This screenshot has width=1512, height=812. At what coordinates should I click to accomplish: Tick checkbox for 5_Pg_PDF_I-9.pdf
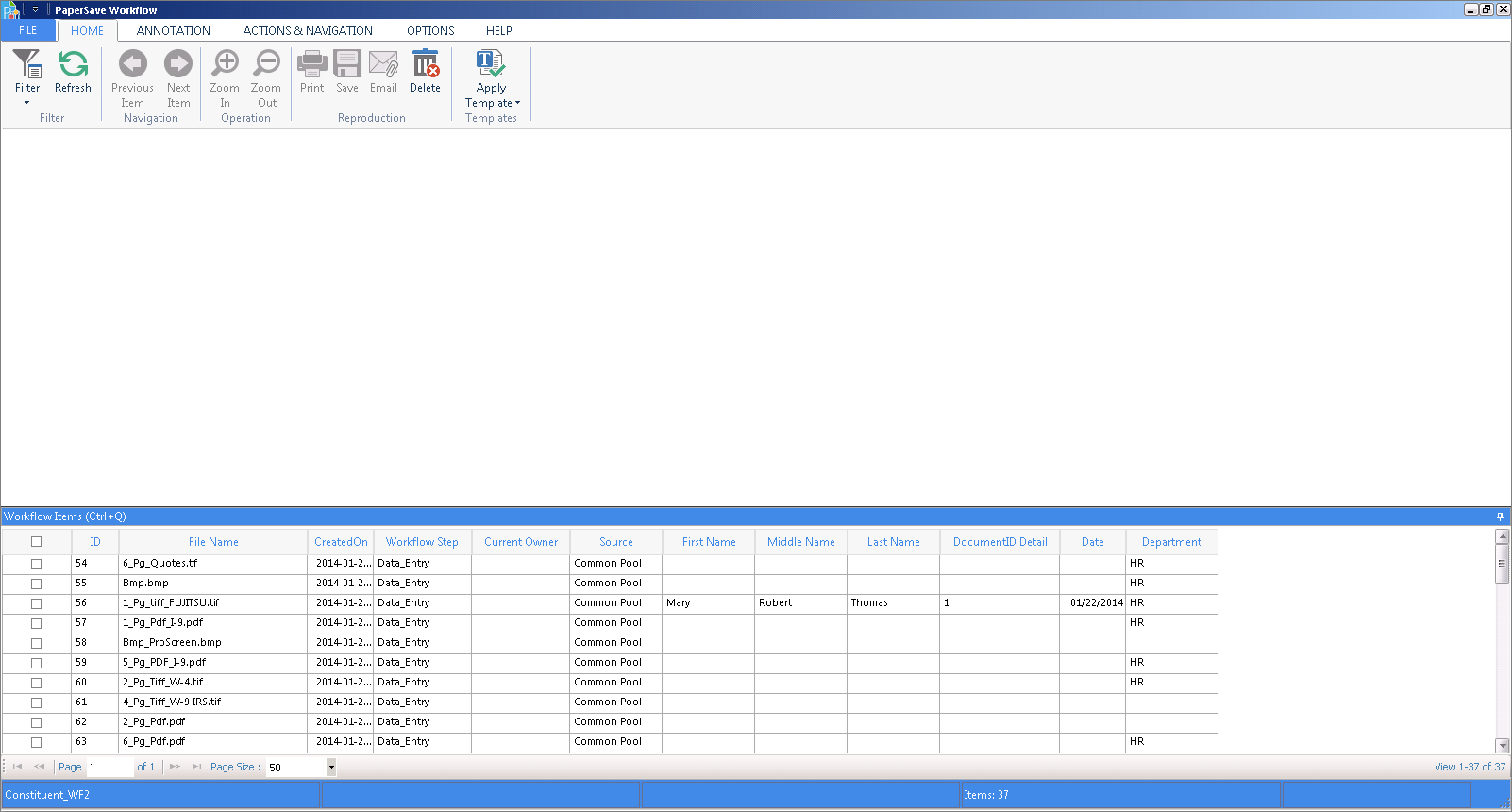pyautogui.click(x=36, y=663)
